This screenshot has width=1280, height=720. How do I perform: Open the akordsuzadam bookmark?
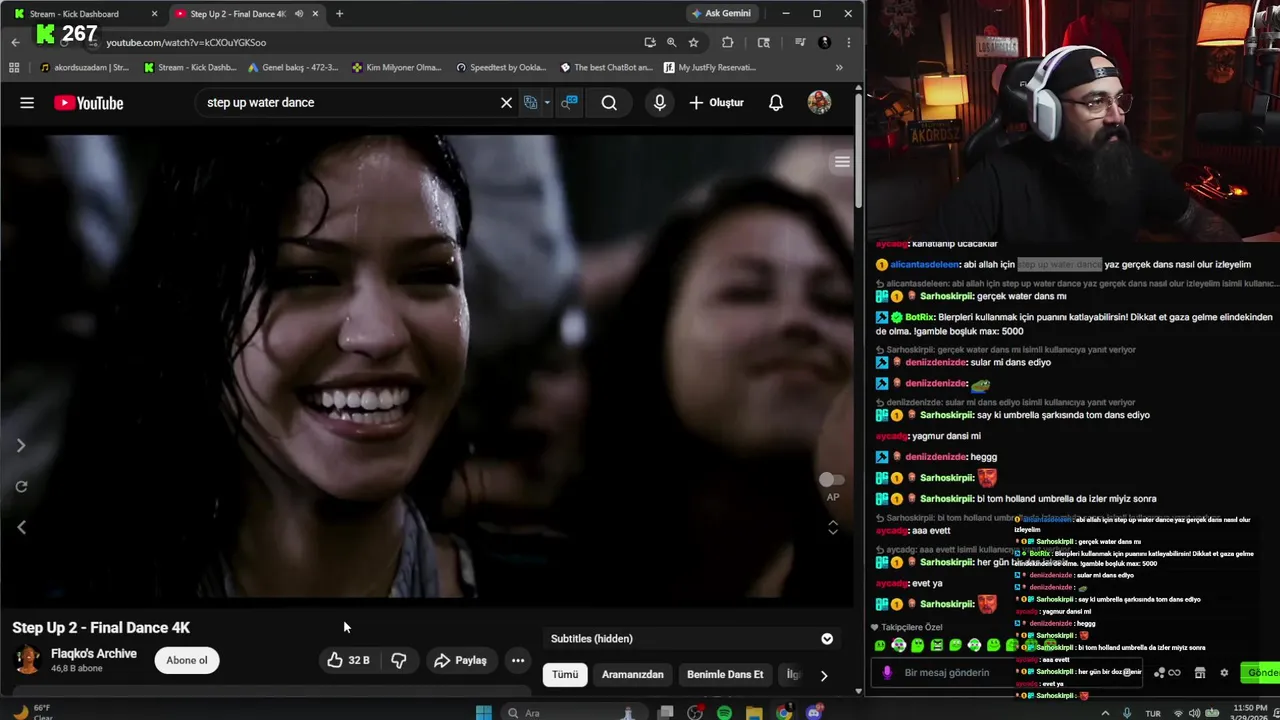85,68
